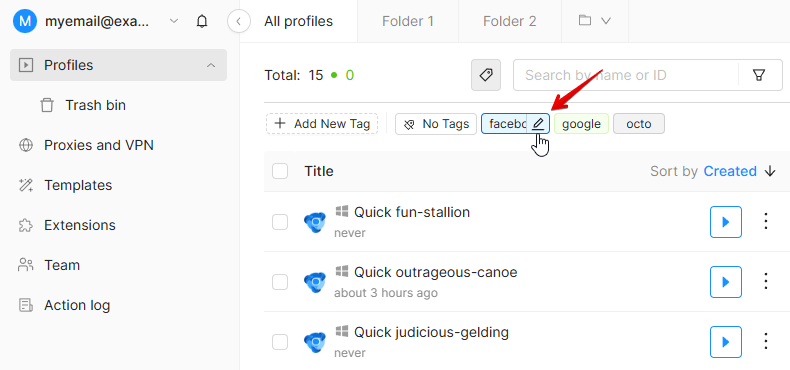
Task: Click the Team people icon
Action: point(25,265)
